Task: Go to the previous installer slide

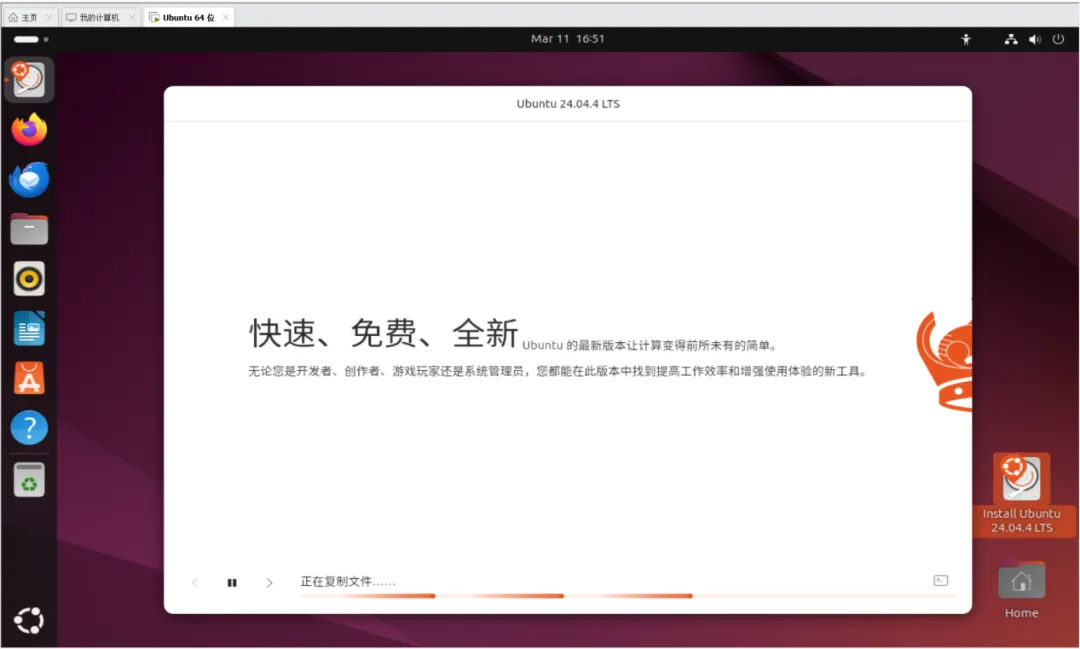Action: click(x=195, y=583)
